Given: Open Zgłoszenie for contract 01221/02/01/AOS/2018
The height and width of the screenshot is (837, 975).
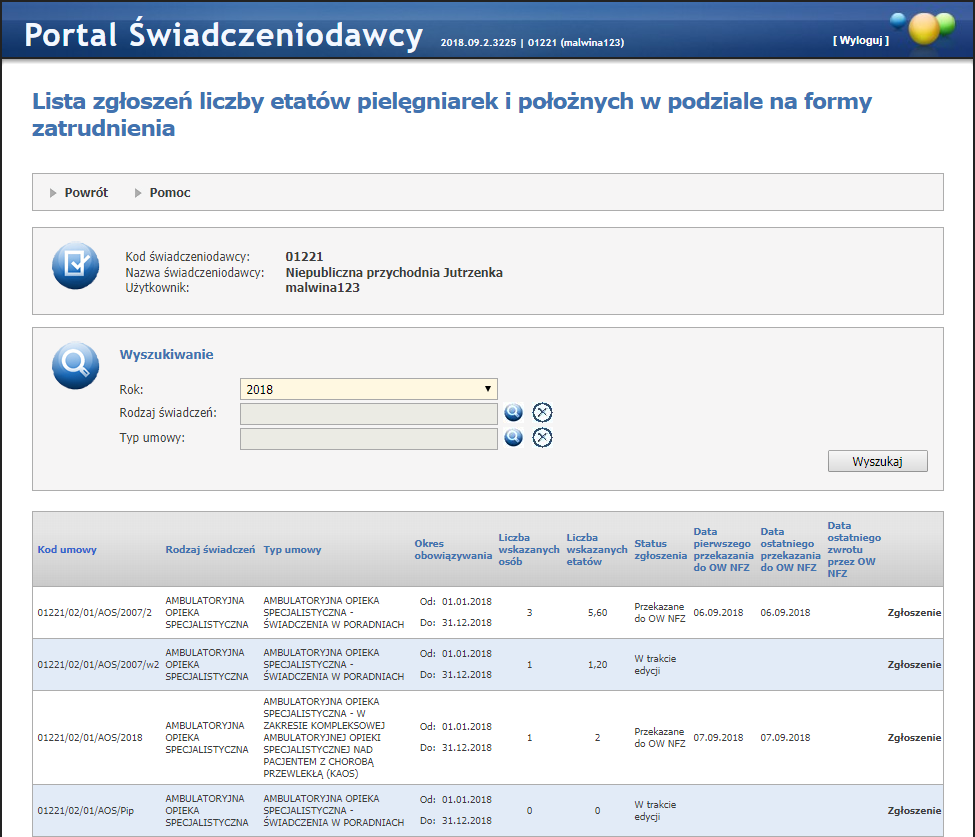Looking at the screenshot, I should [914, 738].
